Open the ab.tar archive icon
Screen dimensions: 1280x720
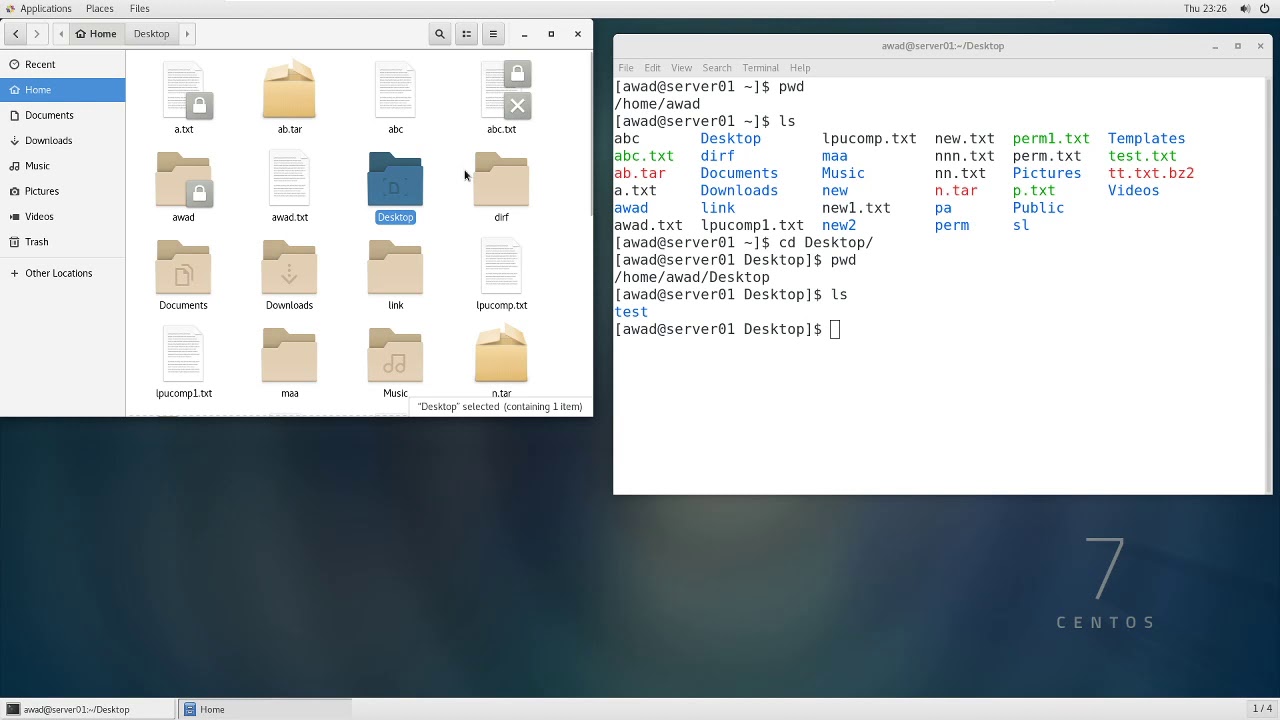(289, 90)
